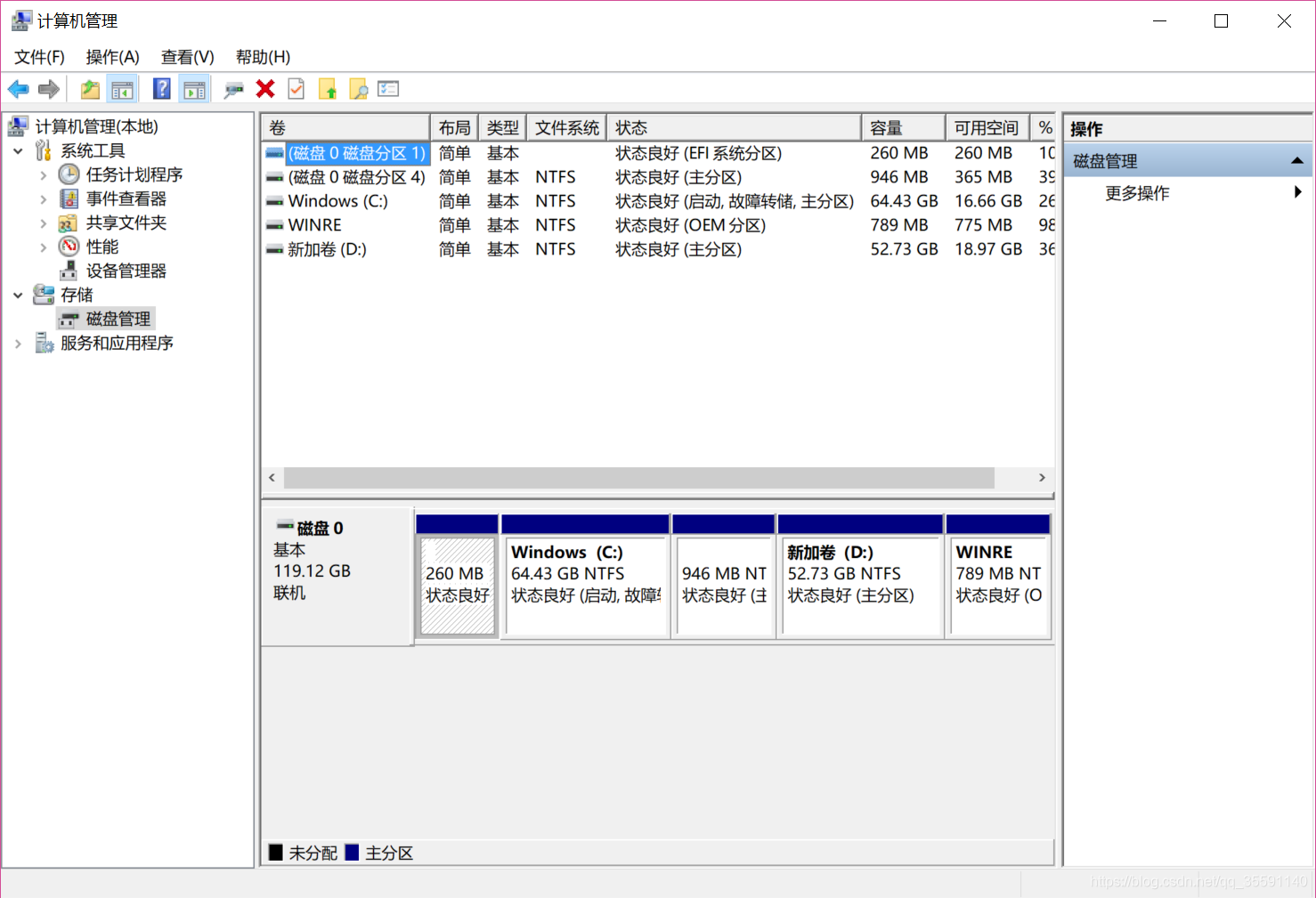Select the Windows (C:) volume row

tap(658, 201)
